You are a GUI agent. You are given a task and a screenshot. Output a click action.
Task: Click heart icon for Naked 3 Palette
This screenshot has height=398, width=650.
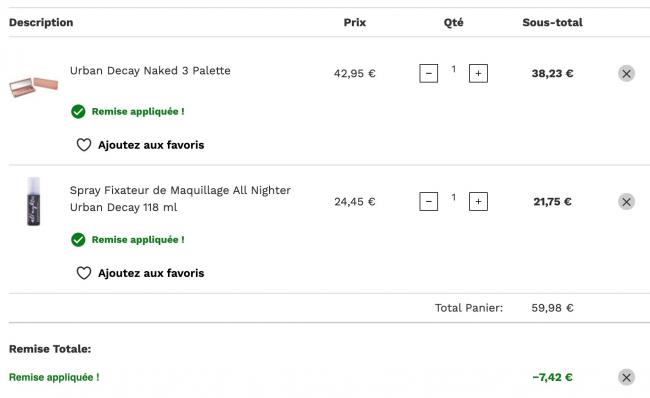(84, 145)
